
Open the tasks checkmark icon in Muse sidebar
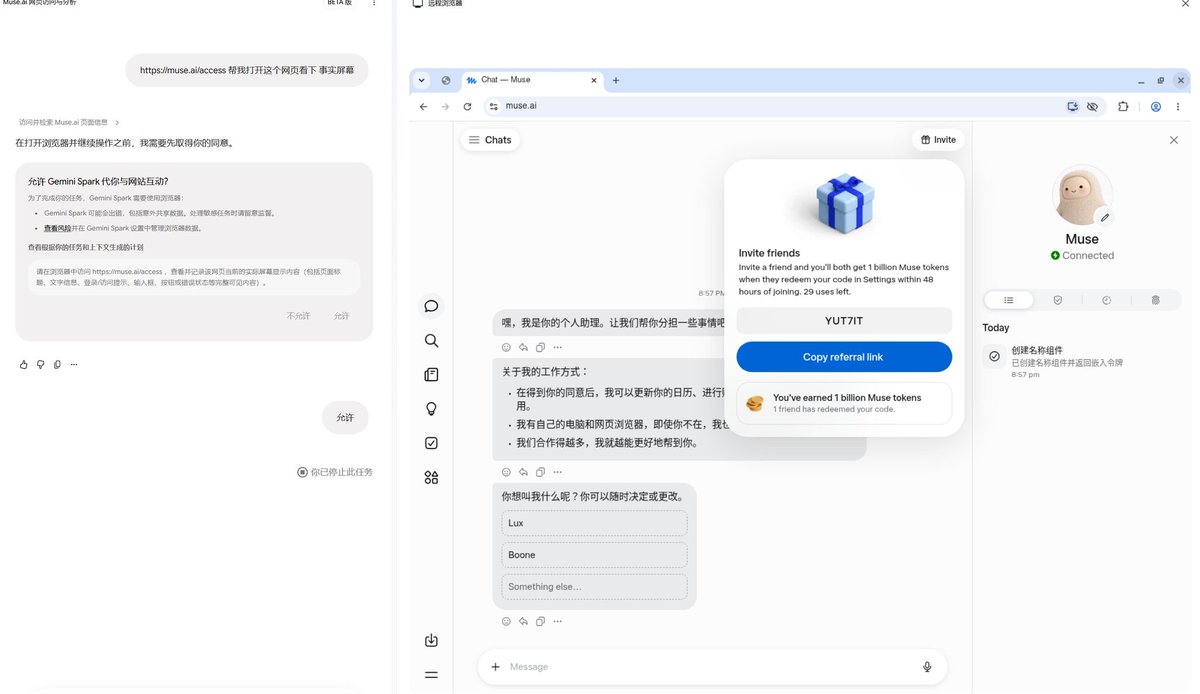[431, 443]
